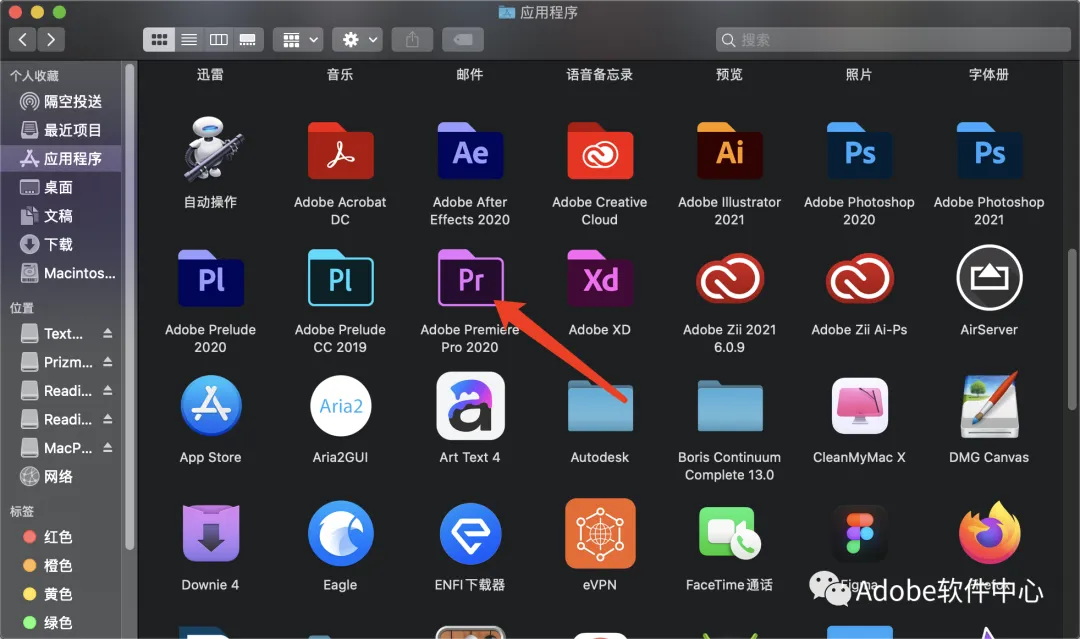Select the 迅雷 app label
This screenshot has height=639, width=1080.
(x=210, y=74)
